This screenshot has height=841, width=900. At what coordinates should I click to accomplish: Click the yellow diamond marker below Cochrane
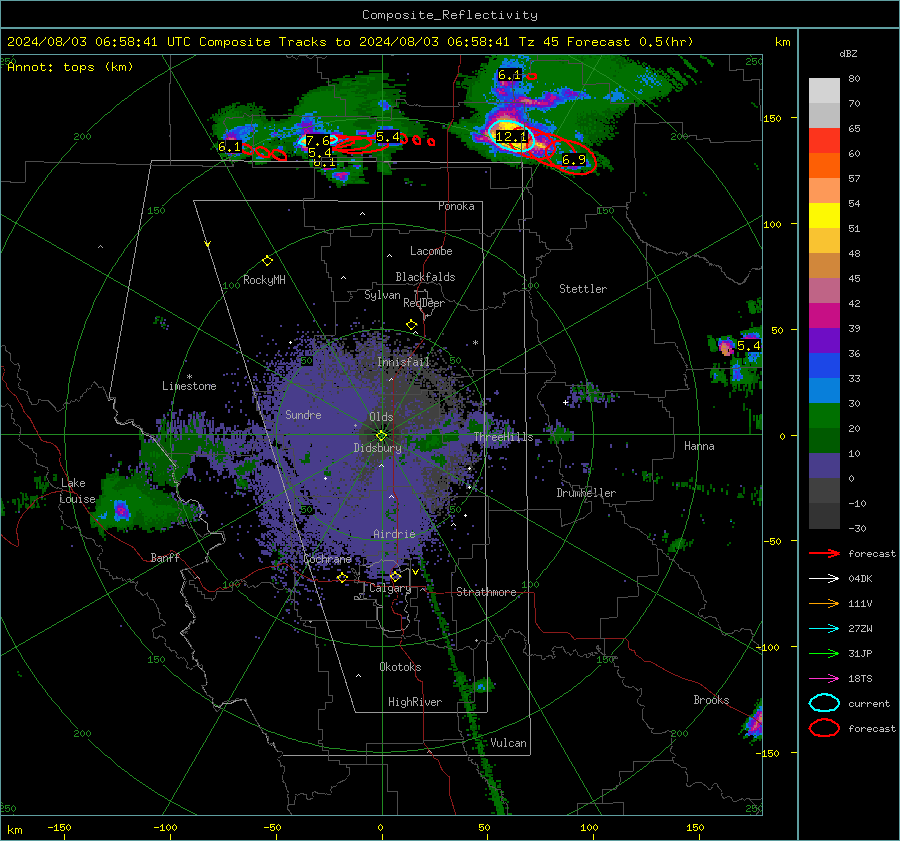click(342, 577)
